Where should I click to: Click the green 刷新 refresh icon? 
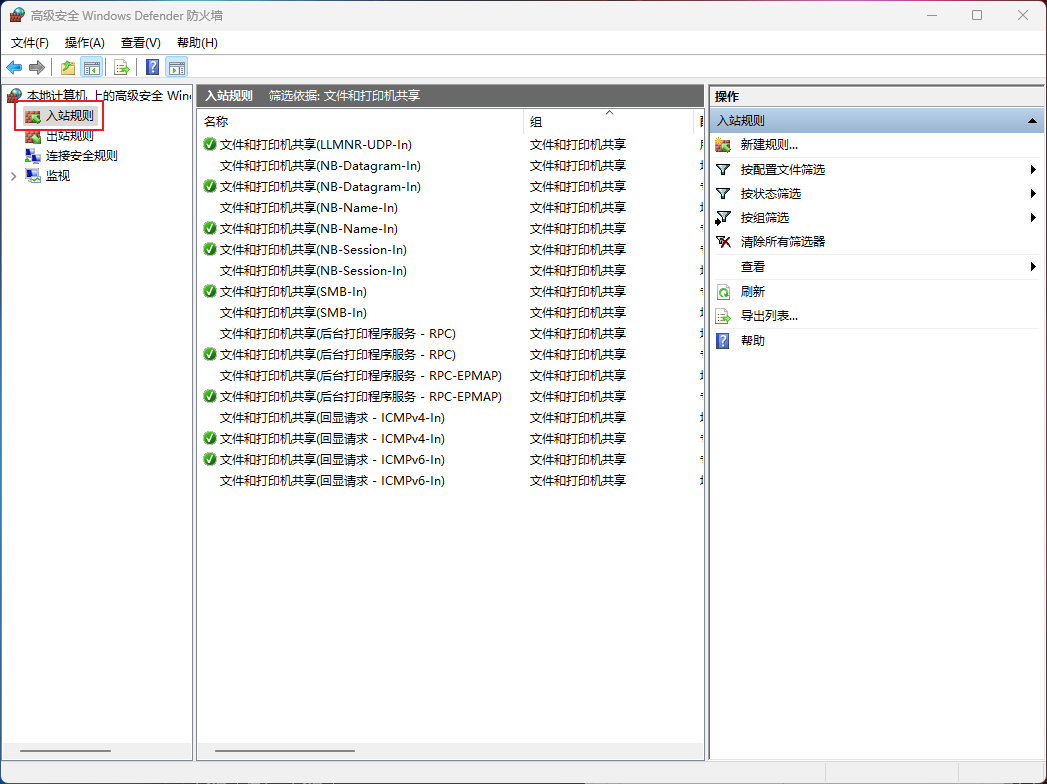pyautogui.click(x=723, y=292)
